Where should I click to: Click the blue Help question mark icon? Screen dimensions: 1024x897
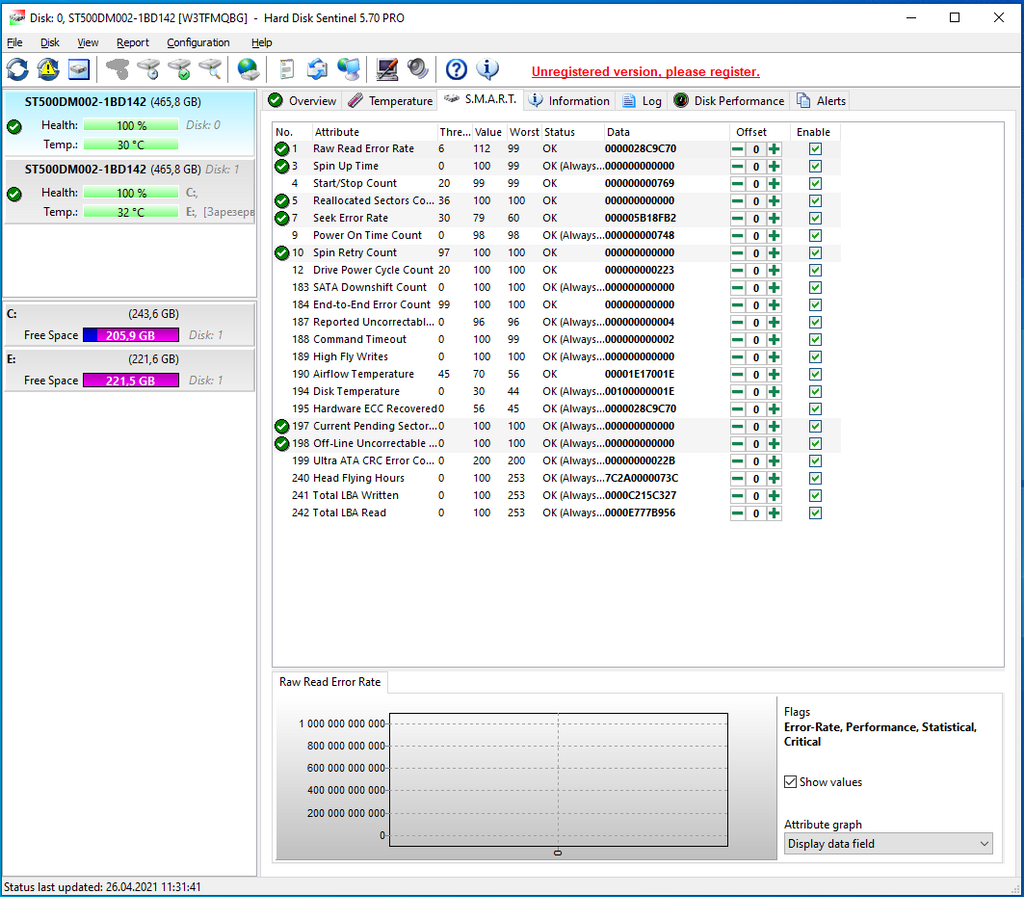(456, 69)
